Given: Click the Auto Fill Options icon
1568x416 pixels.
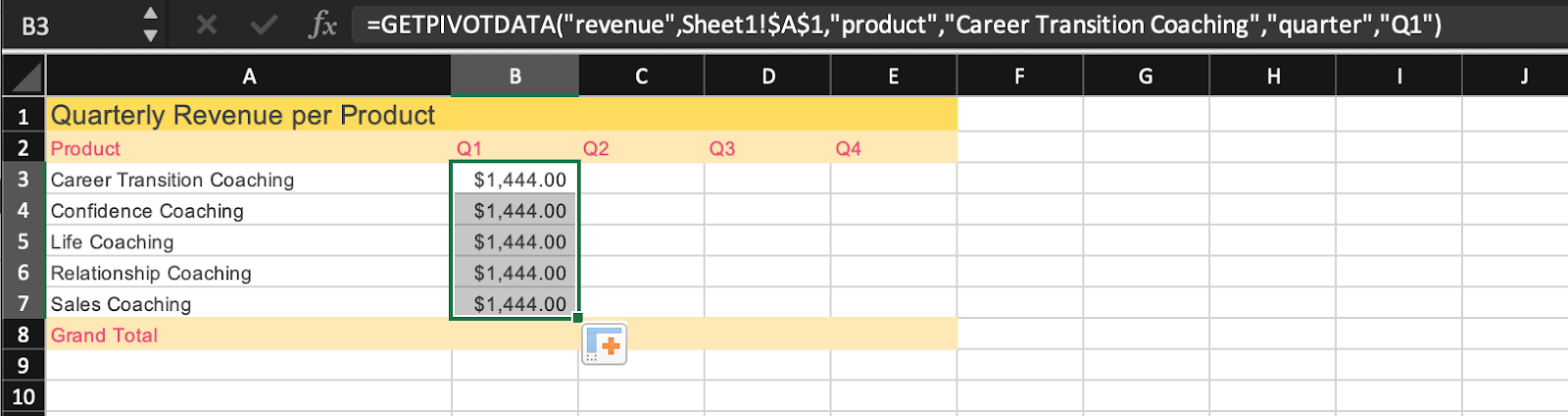Looking at the screenshot, I should point(604,344).
